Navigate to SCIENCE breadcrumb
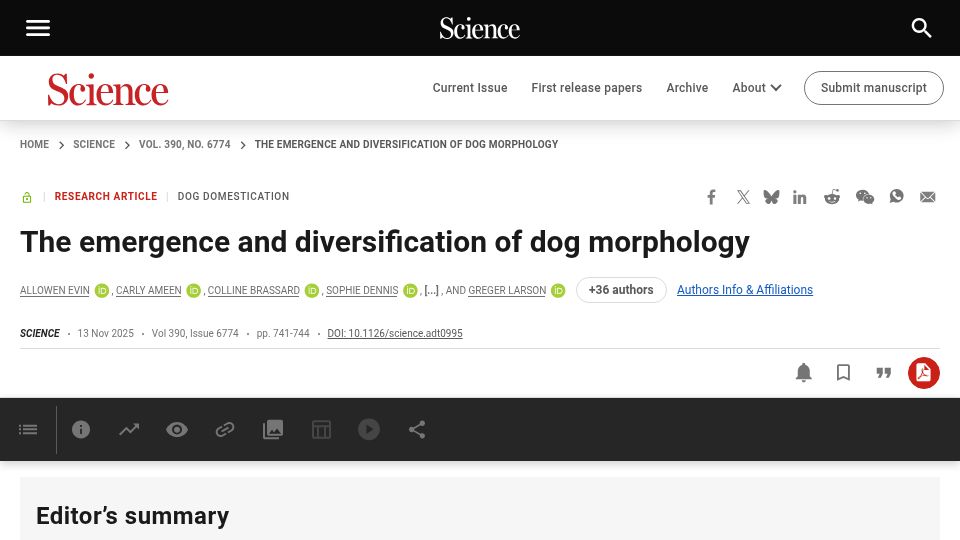This screenshot has width=960, height=540. (x=94, y=144)
